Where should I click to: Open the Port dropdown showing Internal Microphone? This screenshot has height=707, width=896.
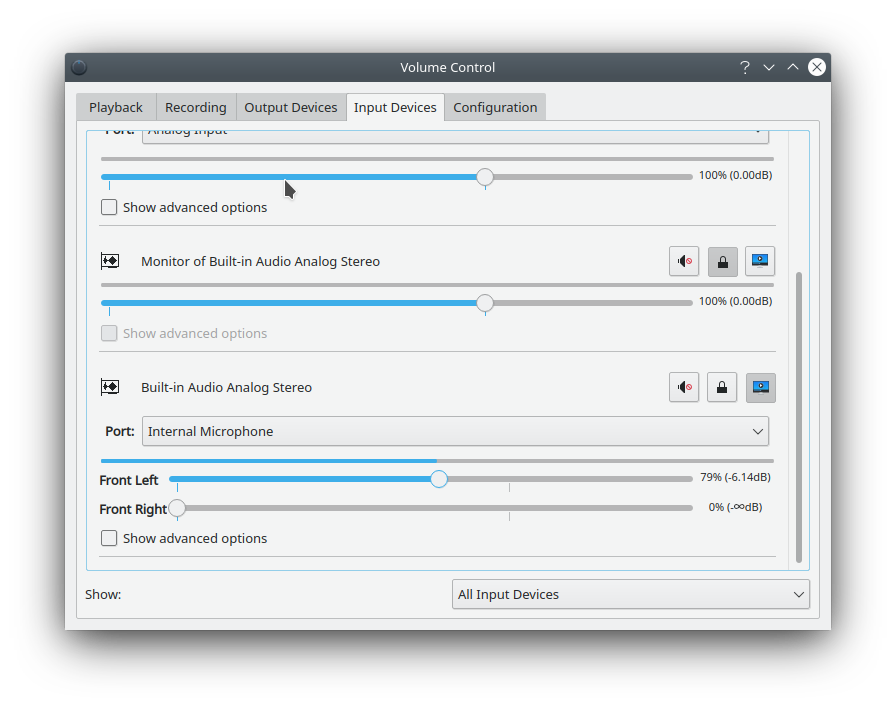[x=455, y=432]
